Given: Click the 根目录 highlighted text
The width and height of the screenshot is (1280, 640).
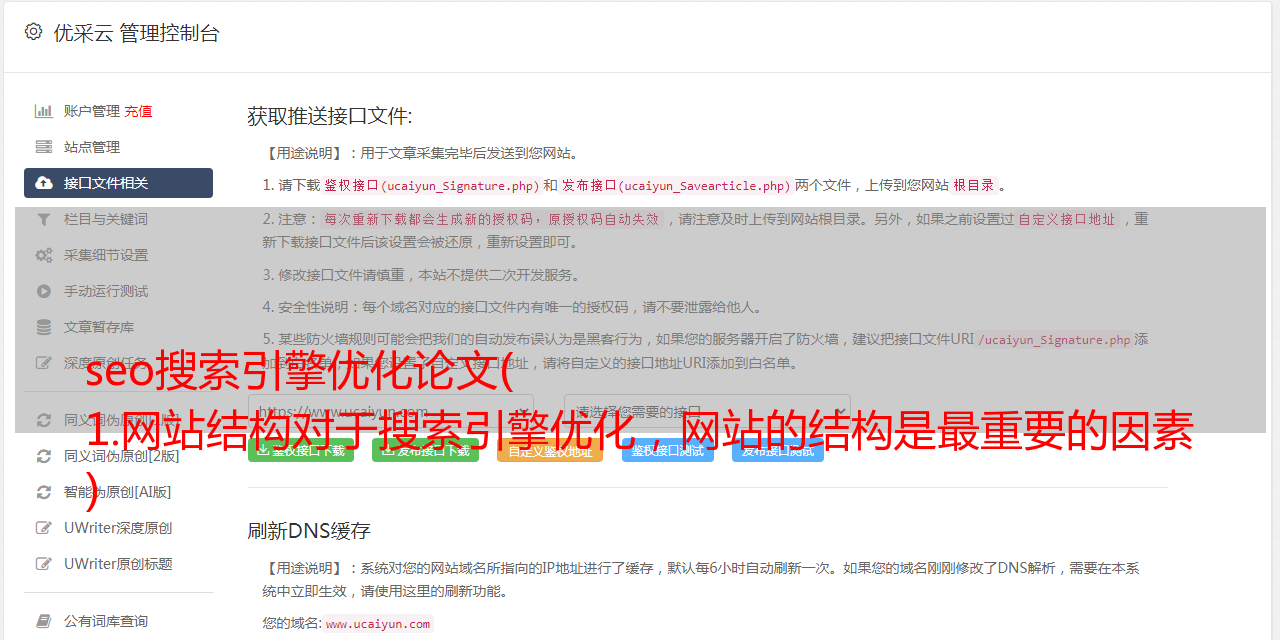Looking at the screenshot, I should pos(974,185).
